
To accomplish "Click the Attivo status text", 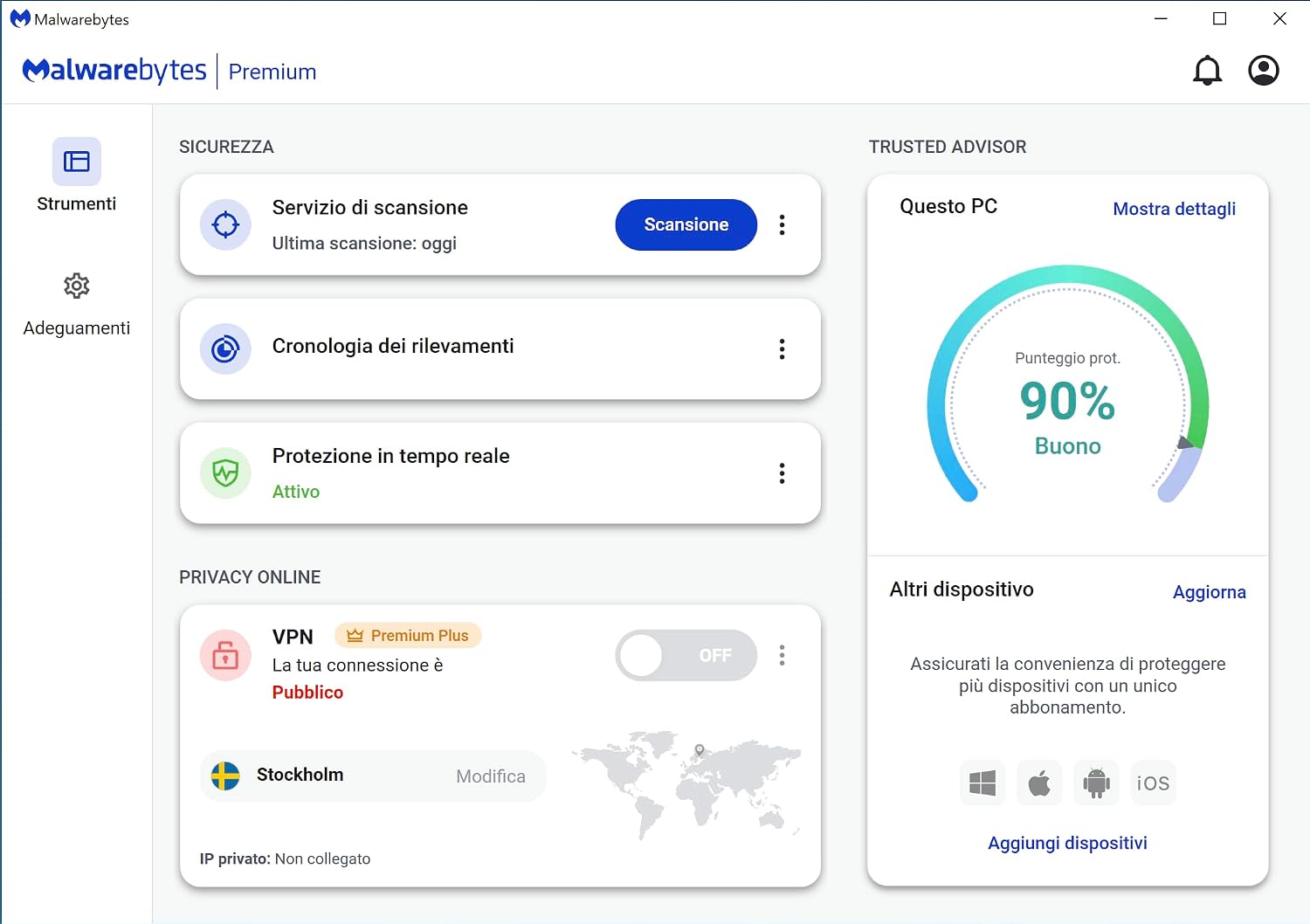I will point(296,492).
